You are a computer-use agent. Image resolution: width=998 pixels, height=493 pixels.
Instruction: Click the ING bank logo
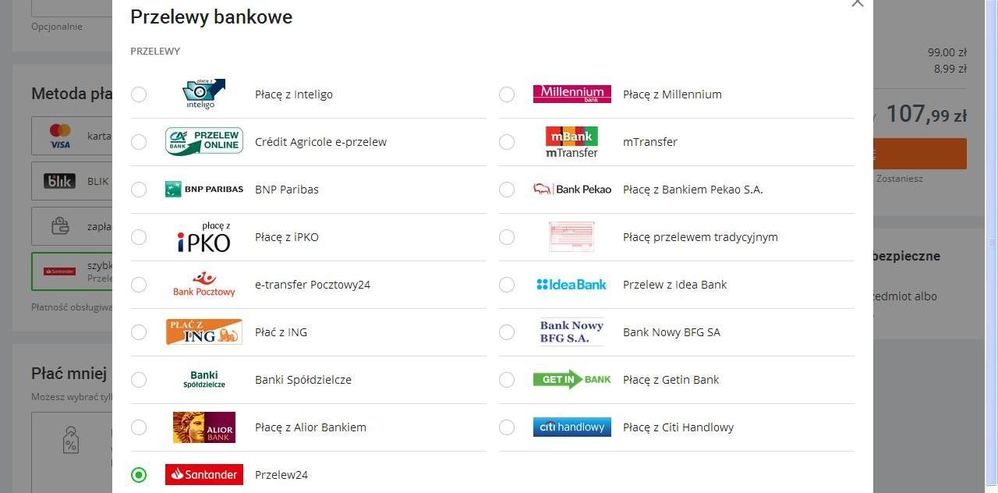coord(204,332)
